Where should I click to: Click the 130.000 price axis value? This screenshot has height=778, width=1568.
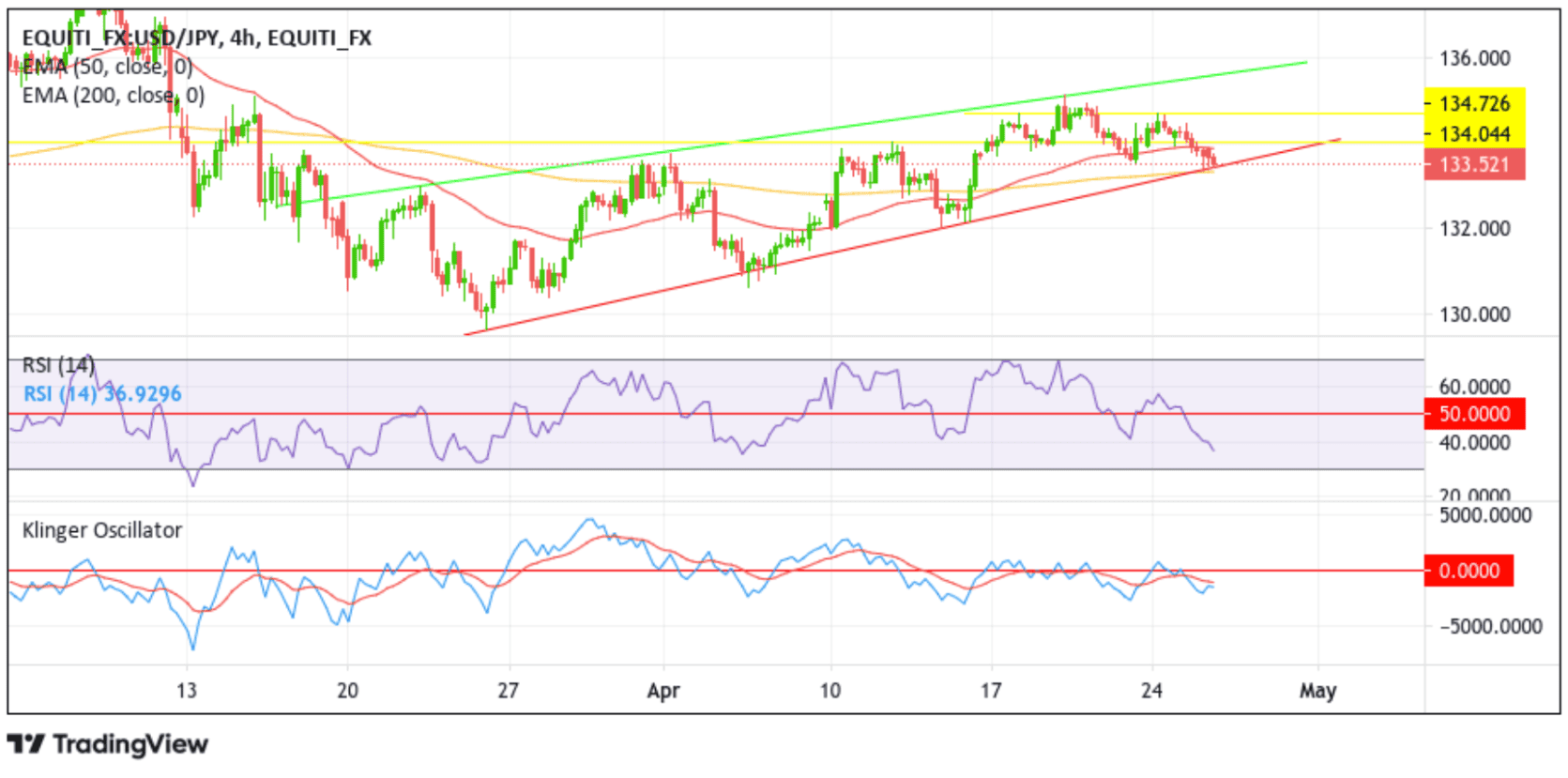click(1475, 314)
